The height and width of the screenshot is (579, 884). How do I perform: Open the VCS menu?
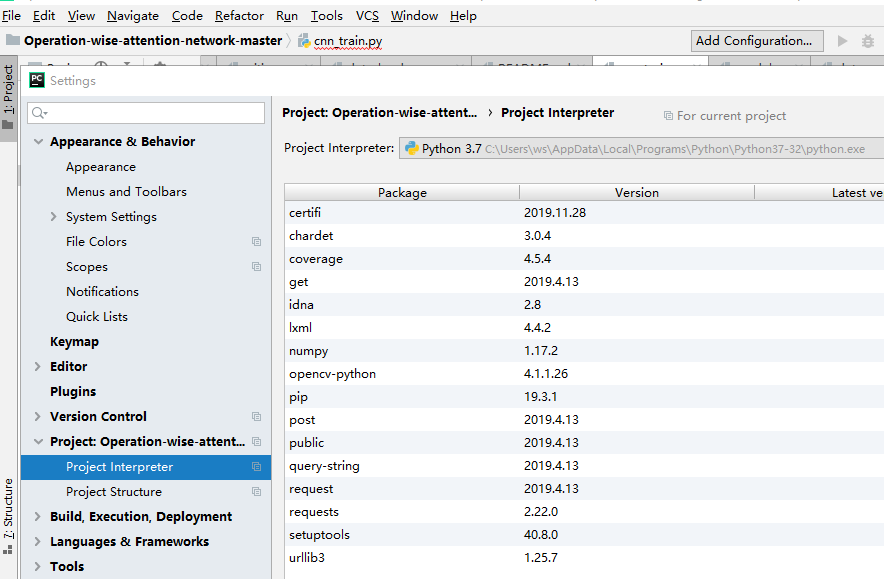pyautogui.click(x=367, y=16)
